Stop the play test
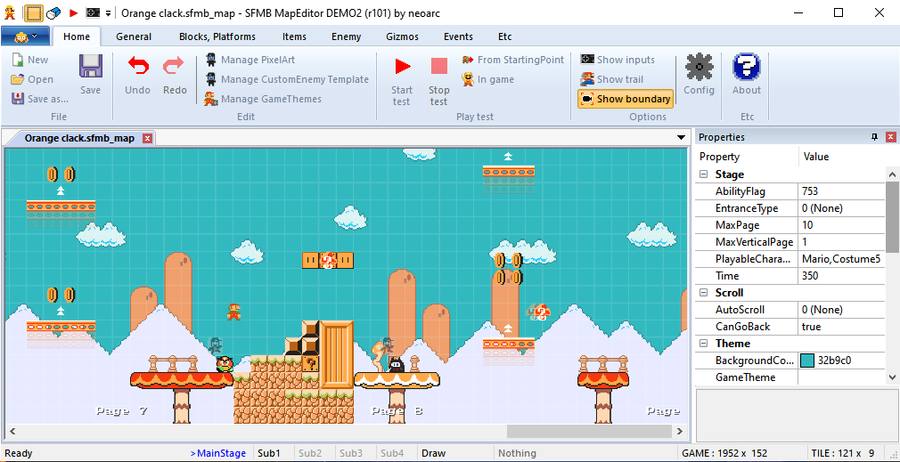Viewport: 900px width, 462px height. 439,79
